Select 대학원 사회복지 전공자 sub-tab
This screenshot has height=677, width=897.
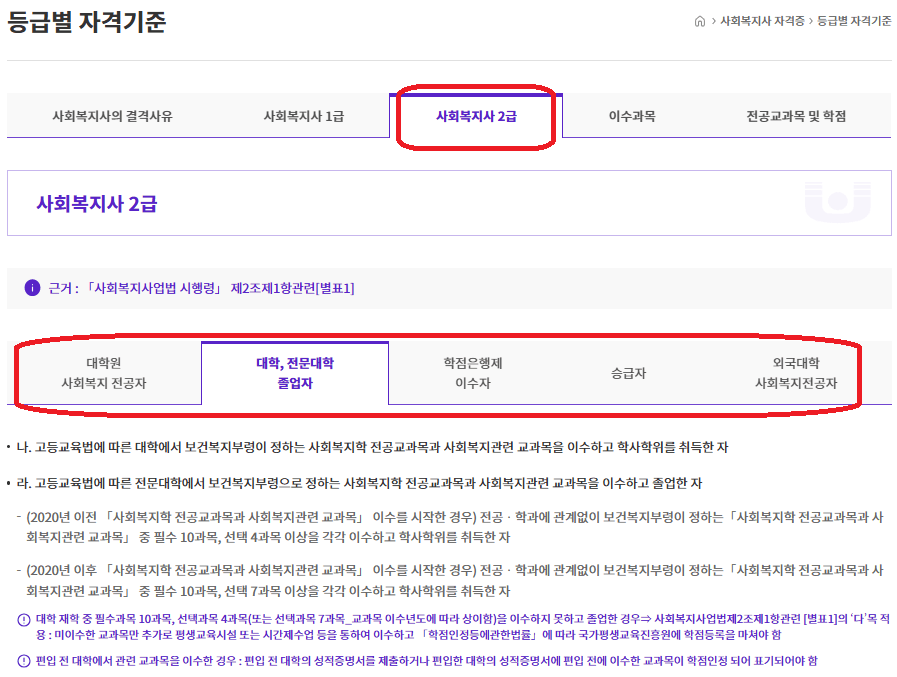(104, 373)
